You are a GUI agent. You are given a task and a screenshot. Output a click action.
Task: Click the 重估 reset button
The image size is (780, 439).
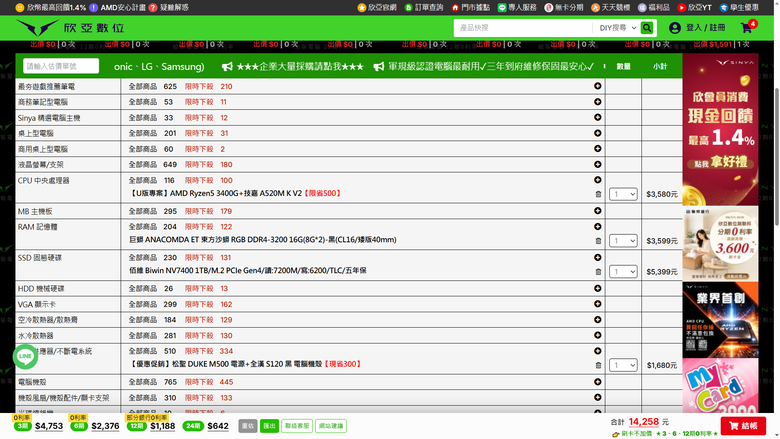(x=248, y=426)
